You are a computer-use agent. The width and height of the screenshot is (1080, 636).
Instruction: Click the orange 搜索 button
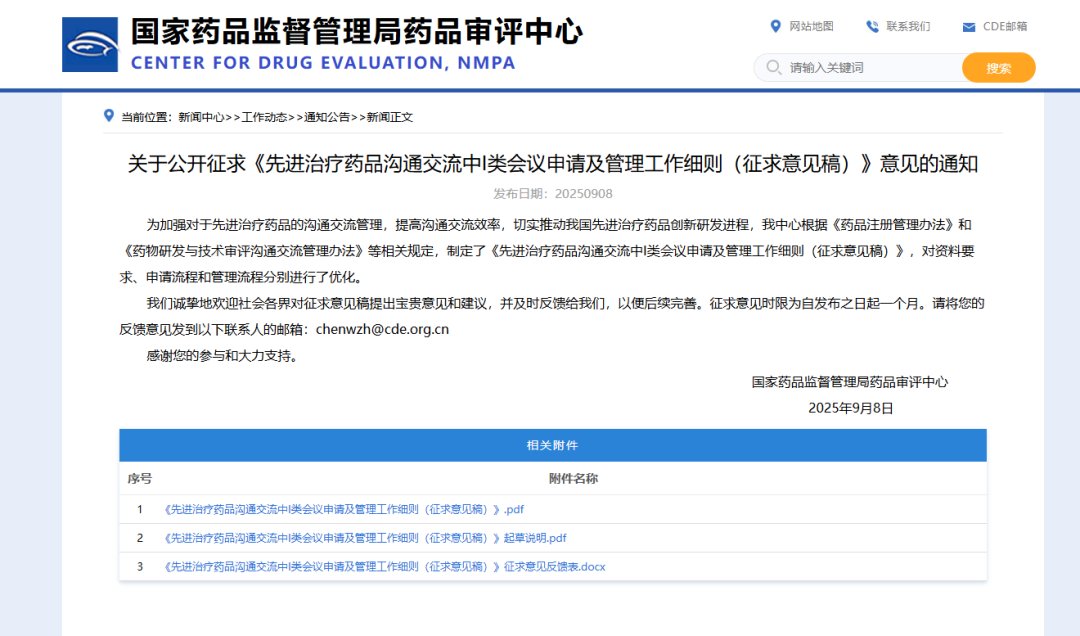click(x=999, y=68)
